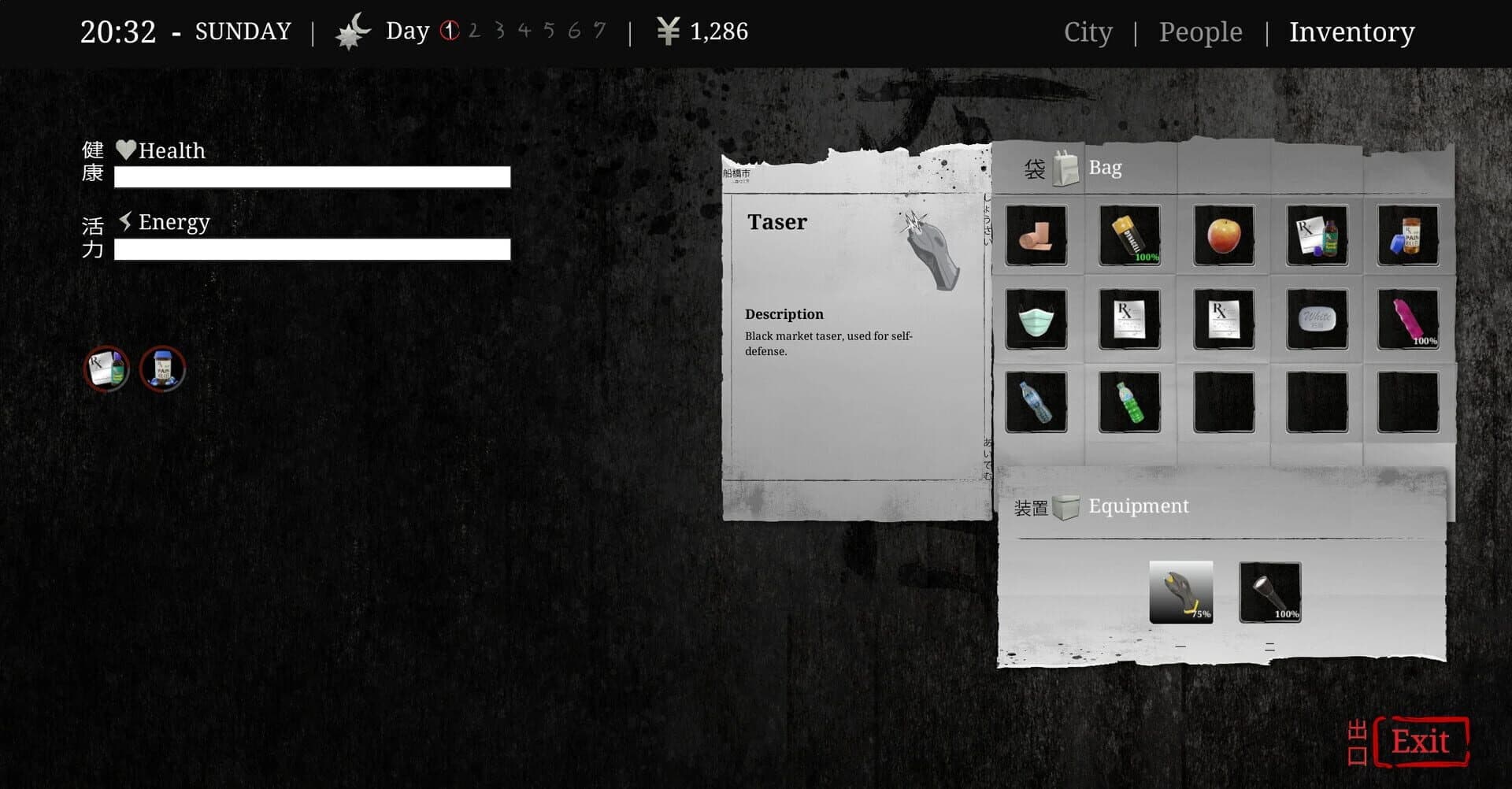Select the face mask item
The width and height of the screenshot is (1512, 789).
(x=1036, y=319)
